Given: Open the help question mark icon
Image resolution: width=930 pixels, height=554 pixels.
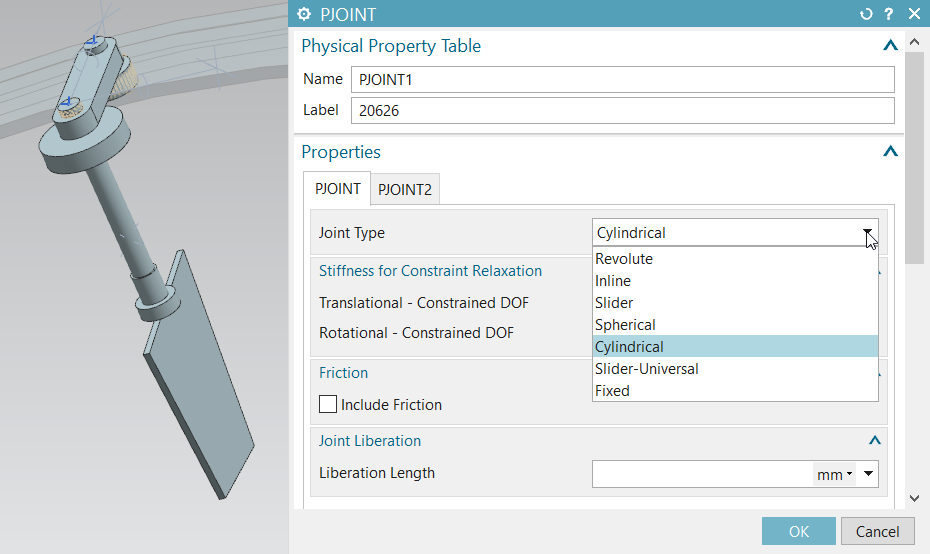Looking at the screenshot, I should (888, 14).
